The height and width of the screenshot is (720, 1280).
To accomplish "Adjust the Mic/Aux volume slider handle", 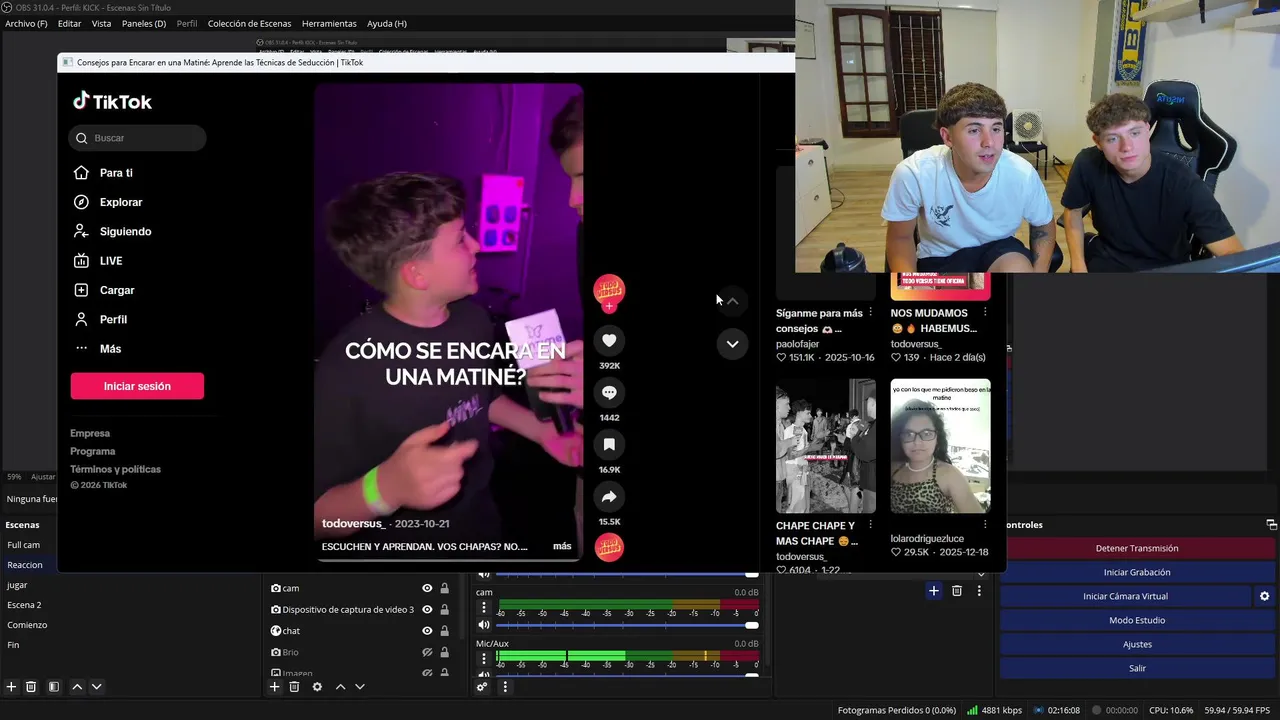I will [x=751, y=675].
